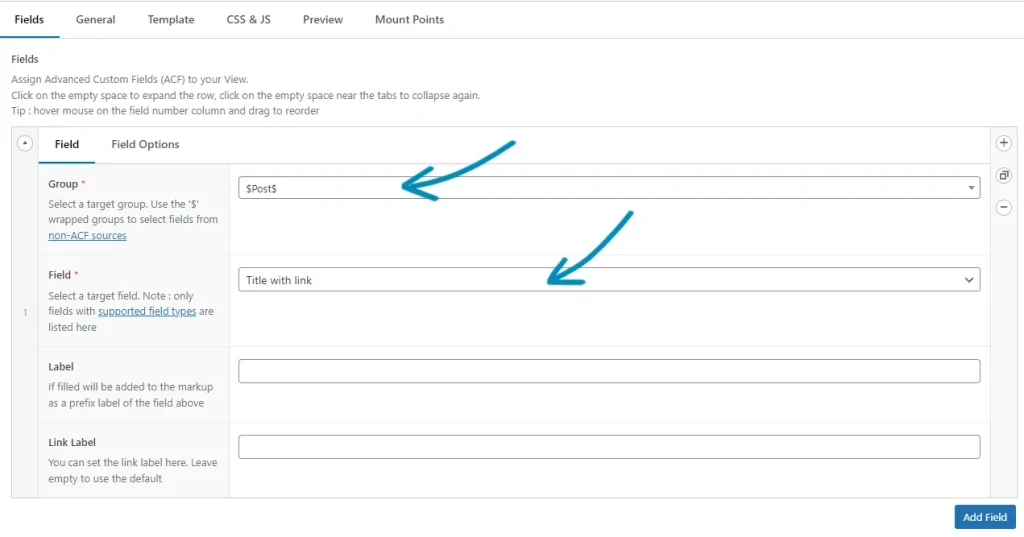Viewport: 1024px width, 537px height.
Task: Click the row number 1 drag handle
Action: 25,314
